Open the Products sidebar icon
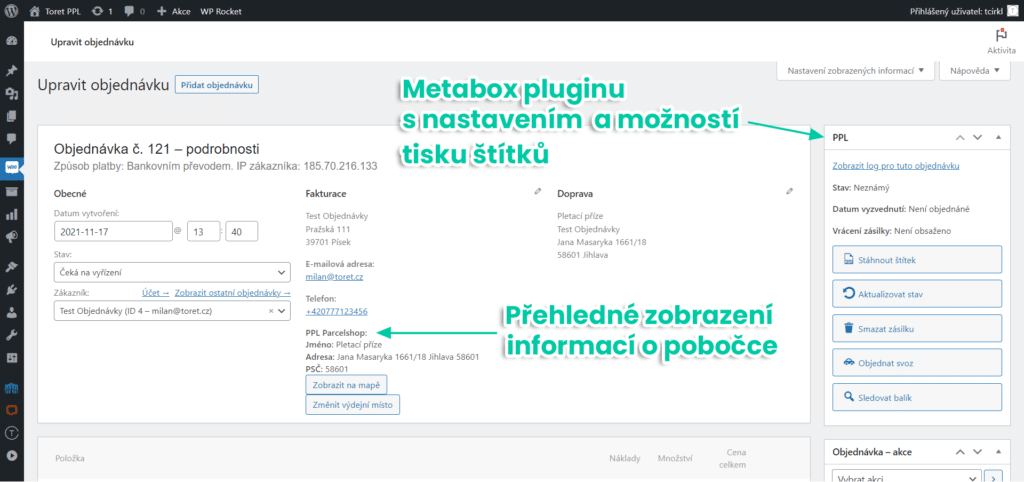Image resolution: width=1024 pixels, height=482 pixels. 11,191
